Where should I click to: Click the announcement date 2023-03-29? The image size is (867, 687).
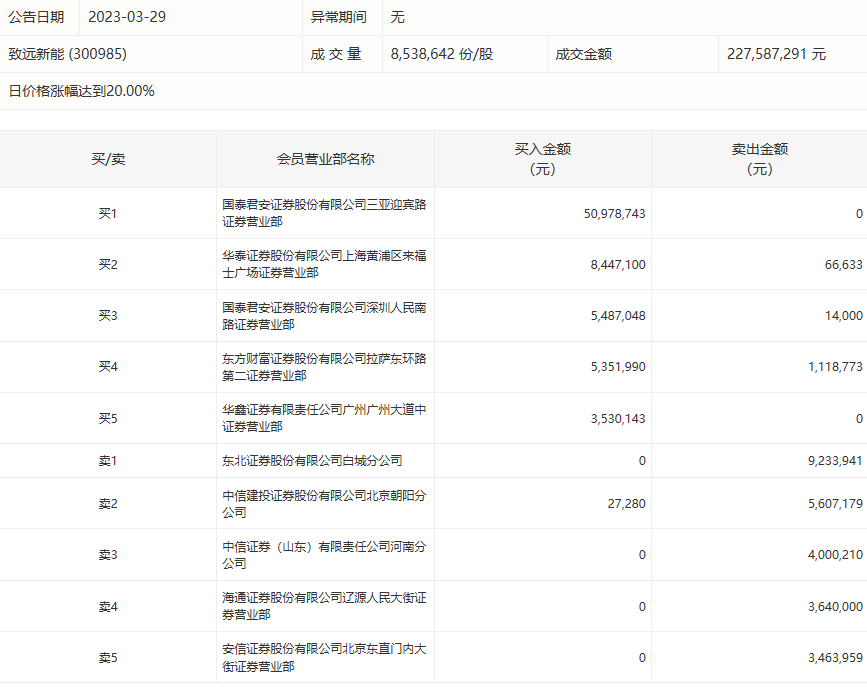tap(127, 17)
